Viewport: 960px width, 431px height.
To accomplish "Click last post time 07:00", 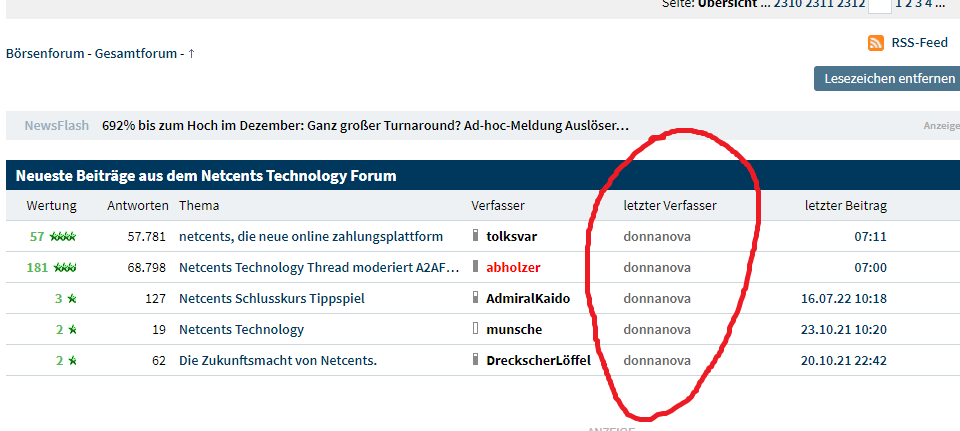I will point(871,268).
